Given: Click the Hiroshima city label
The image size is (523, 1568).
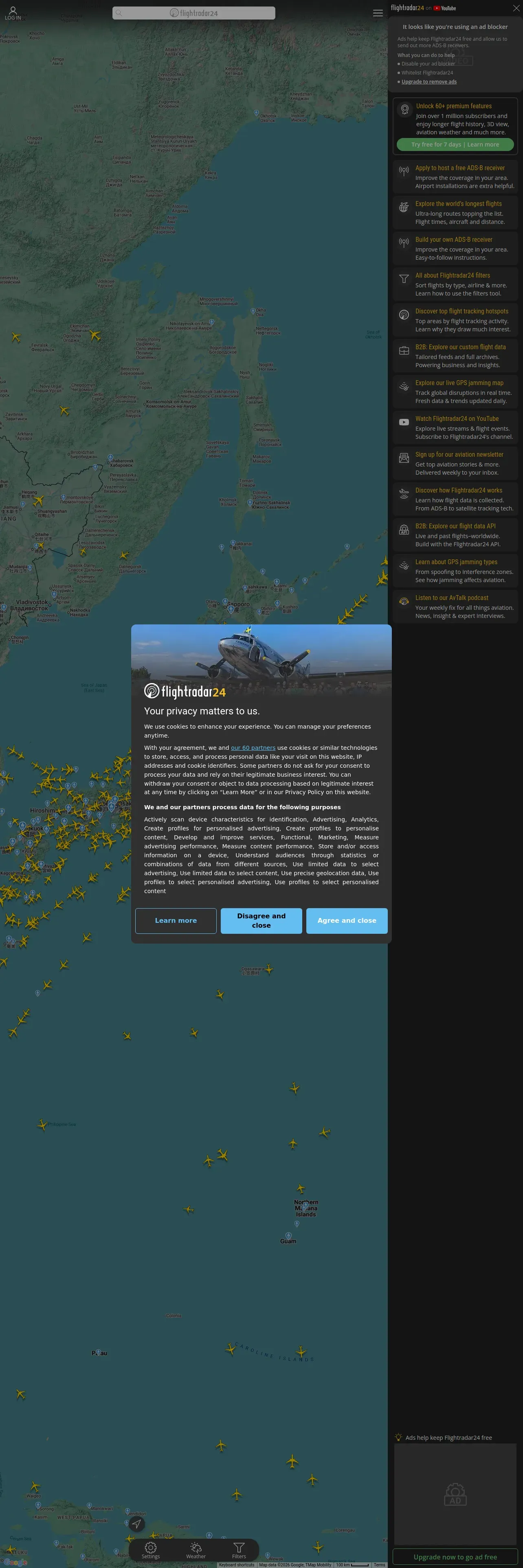Looking at the screenshot, I should (x=43, y=811).
